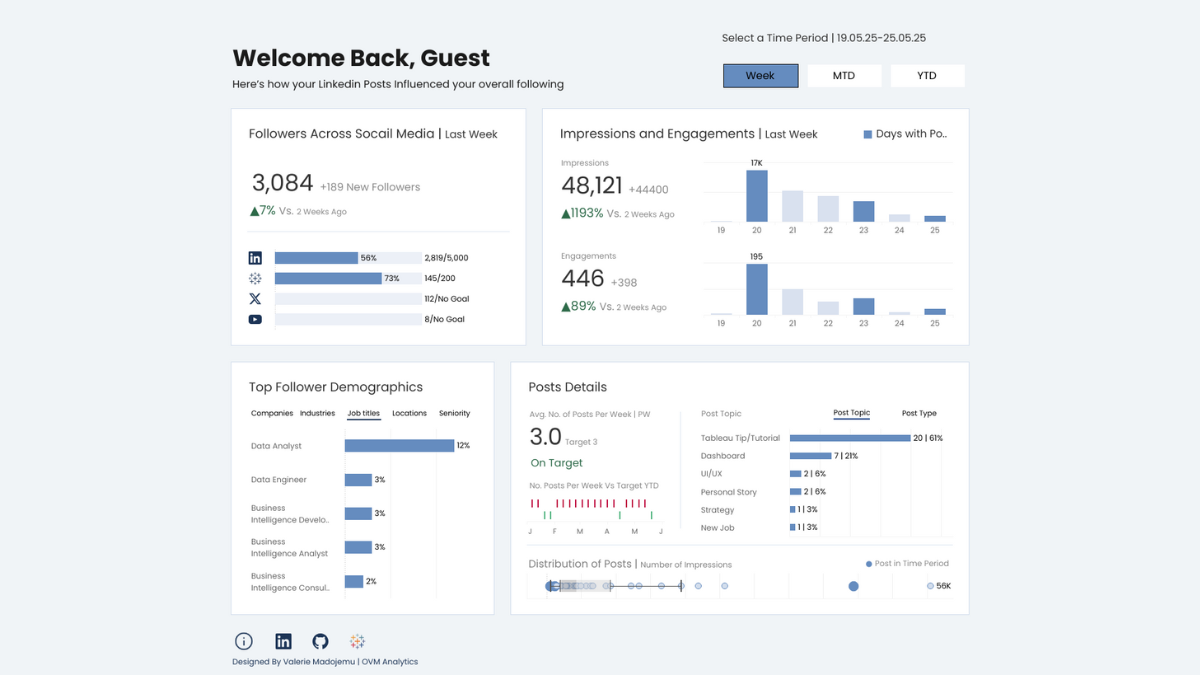Select the YouTube icon in followers list
Viewport: 1200px width, 675px height.
click(255, 320)
